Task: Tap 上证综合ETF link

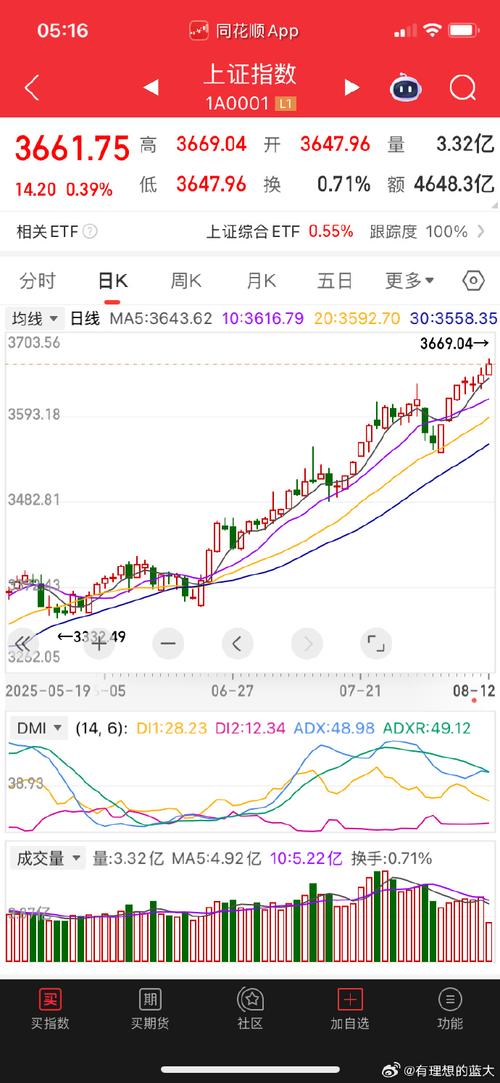Action: [253, 231]
